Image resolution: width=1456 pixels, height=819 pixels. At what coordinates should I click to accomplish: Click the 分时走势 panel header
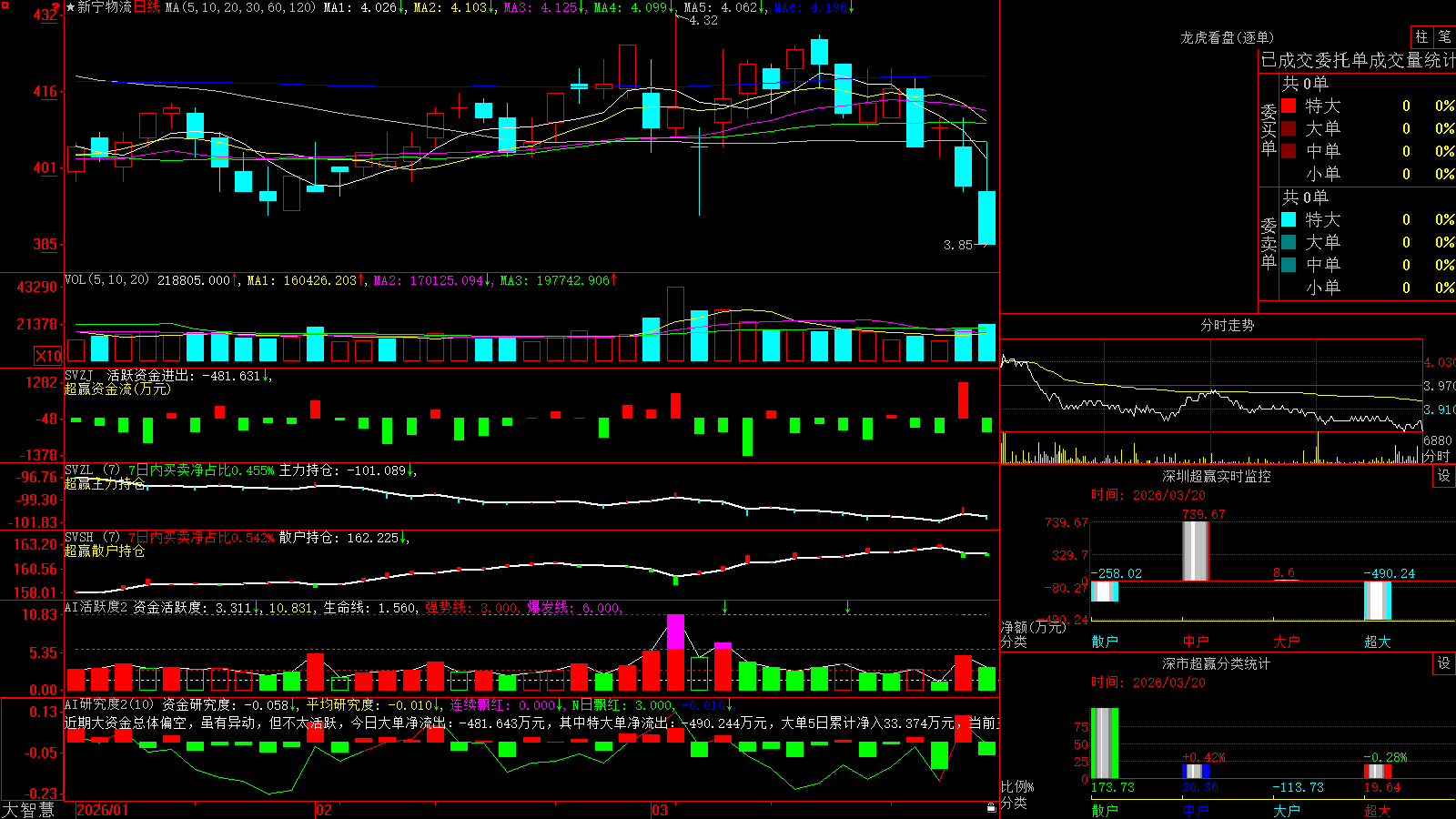tap(1227, 325)
